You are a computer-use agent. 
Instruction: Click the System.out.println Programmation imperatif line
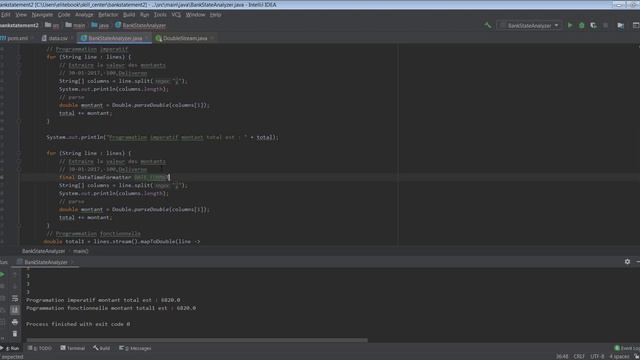pos(162,137)
